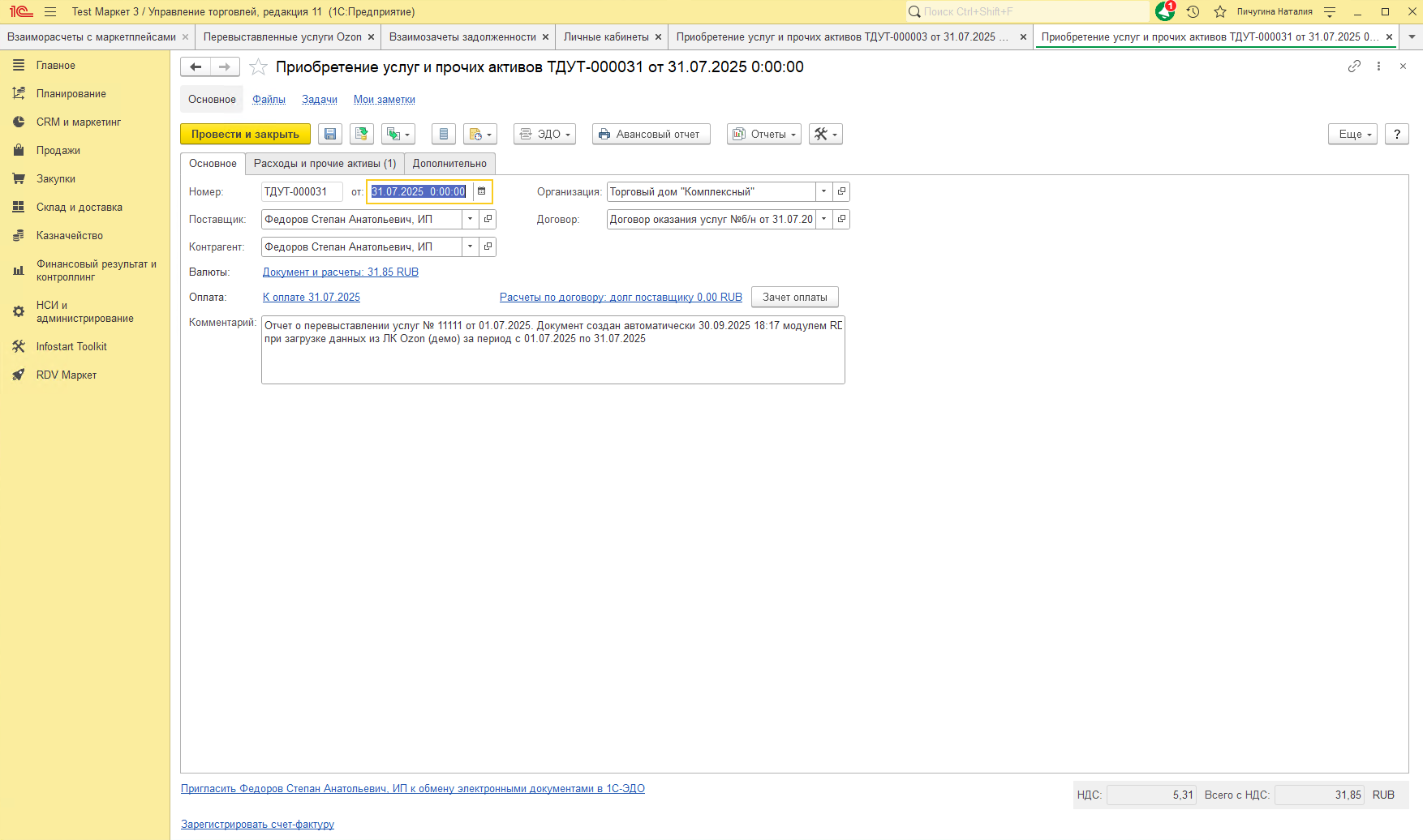Viewport: 1423px width, 840px height.
Task: Click the Зачет оплаты button
Action: pyautogui.click(x=795, y=298)
